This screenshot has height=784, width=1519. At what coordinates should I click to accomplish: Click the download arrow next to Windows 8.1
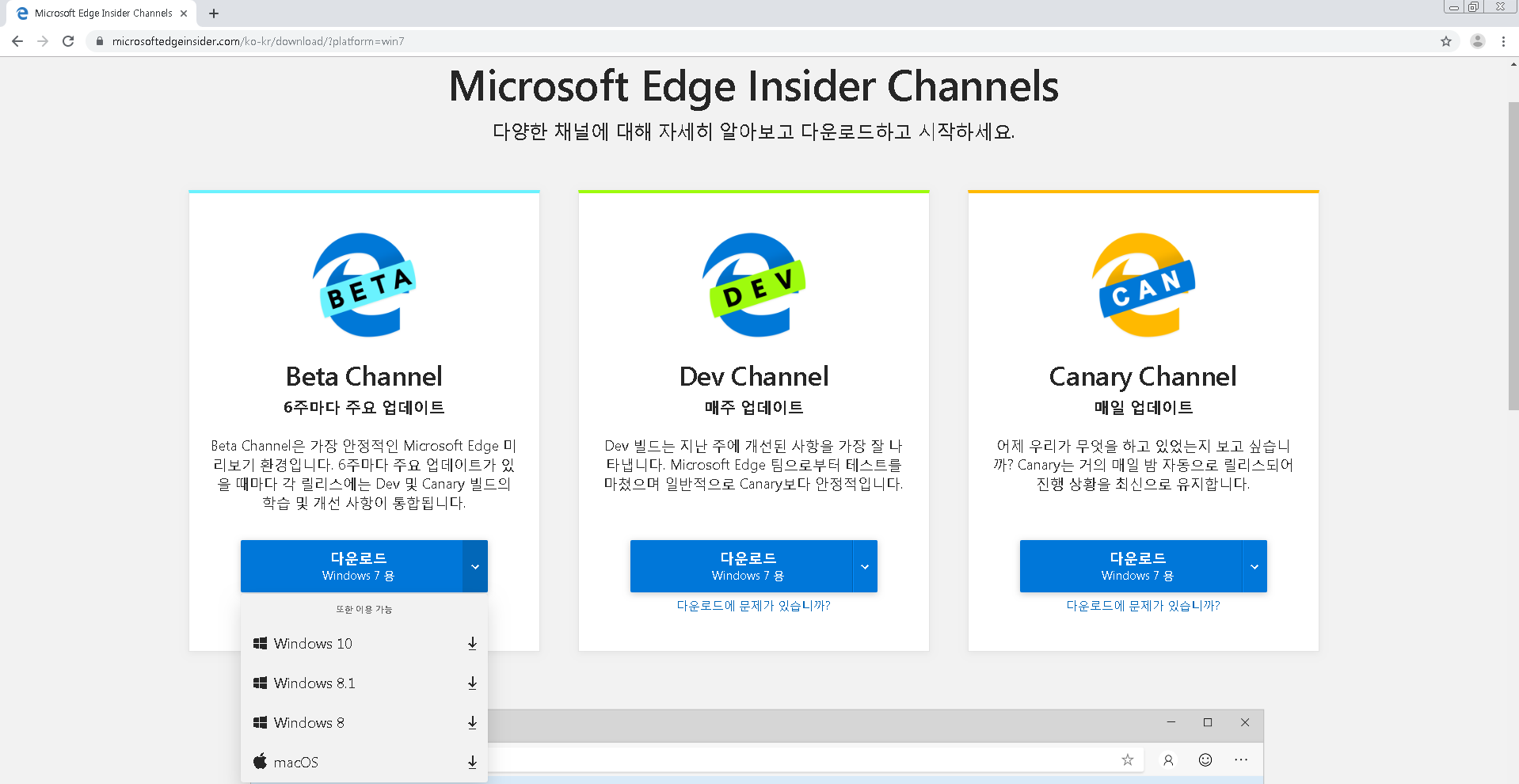pyautogui.click(x=472, y=683)
